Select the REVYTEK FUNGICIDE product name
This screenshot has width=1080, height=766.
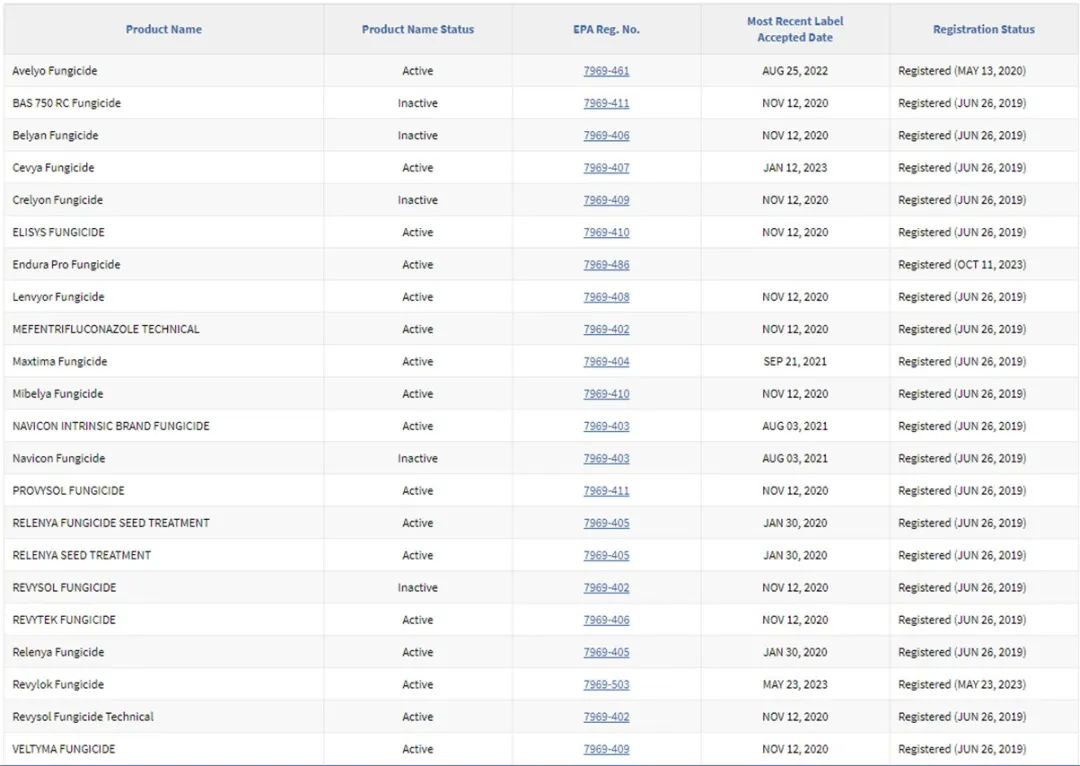pyautogui.click(x=64, y=620)
